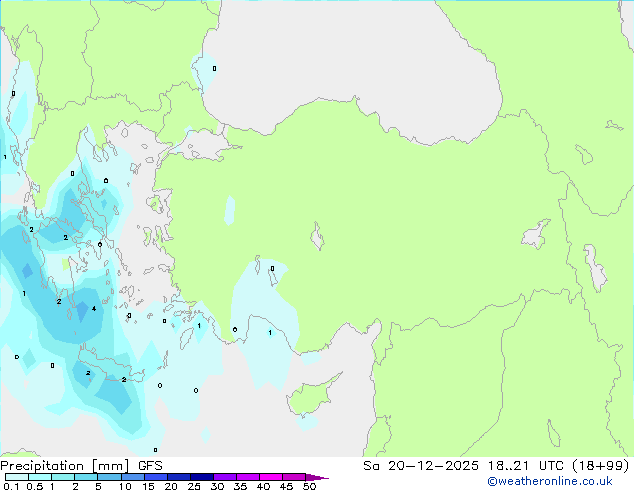Select the 'Precipitation [mm] GFS' title text

(x=81, y=466)
